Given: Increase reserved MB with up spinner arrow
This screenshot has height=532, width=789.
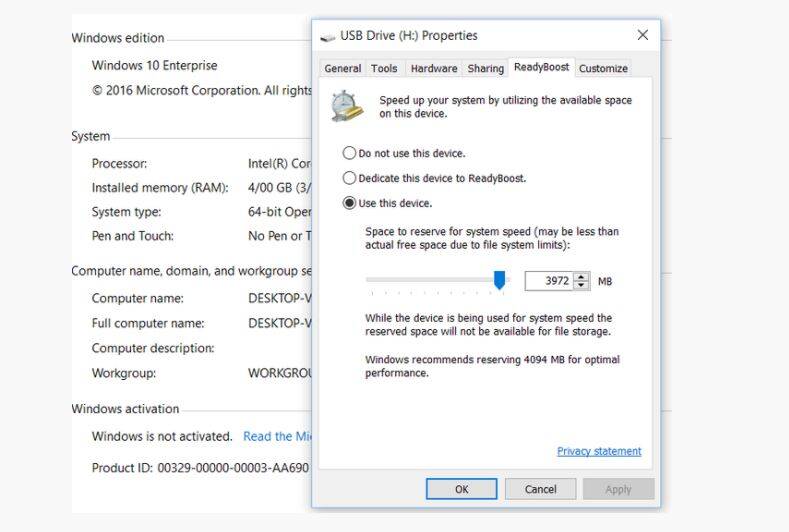Looking at the screenshot, I should pos(581,277).
